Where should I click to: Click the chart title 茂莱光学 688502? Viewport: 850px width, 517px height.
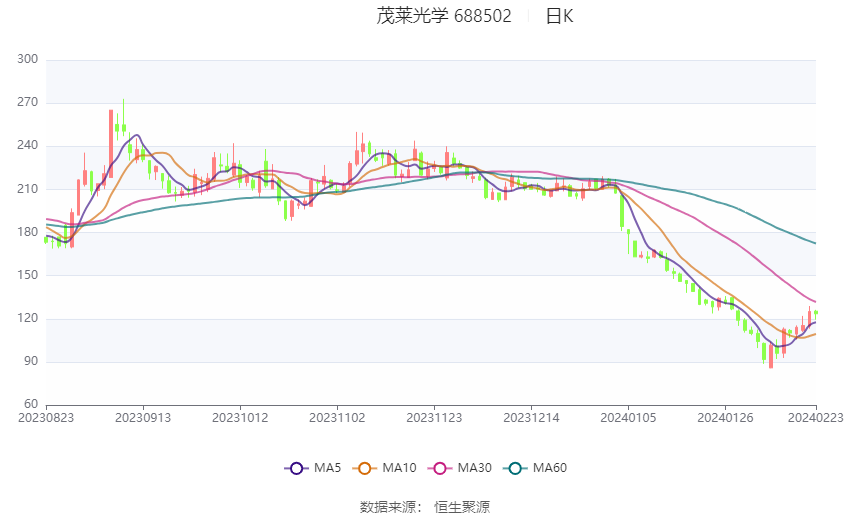pyautogui.click(x=444, y=16)
